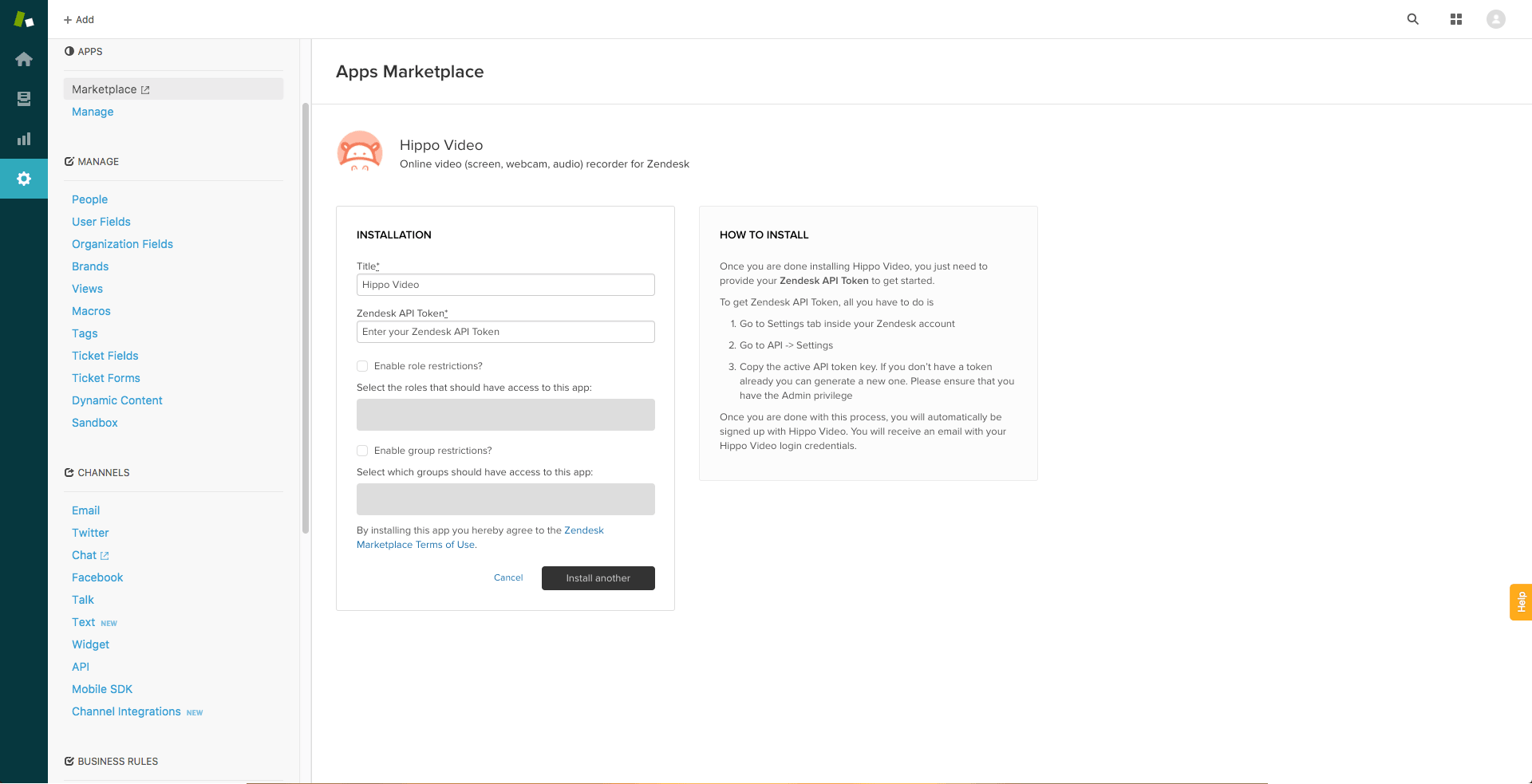
Task: Click the + Add menu
Action: 79,19
